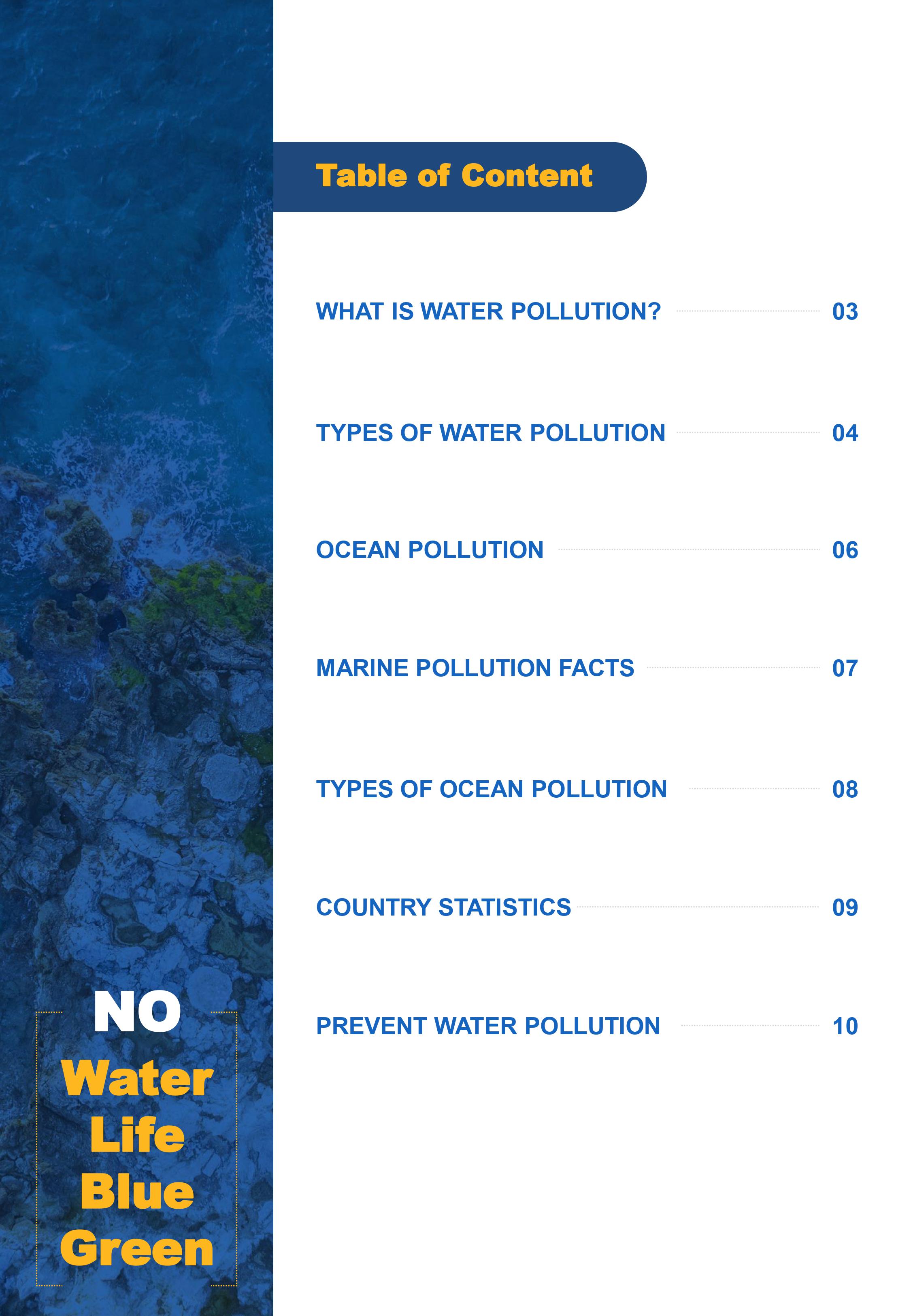
Task: Select the 'Country Statistics' contents entry
Action: click(x=443, y=907)
